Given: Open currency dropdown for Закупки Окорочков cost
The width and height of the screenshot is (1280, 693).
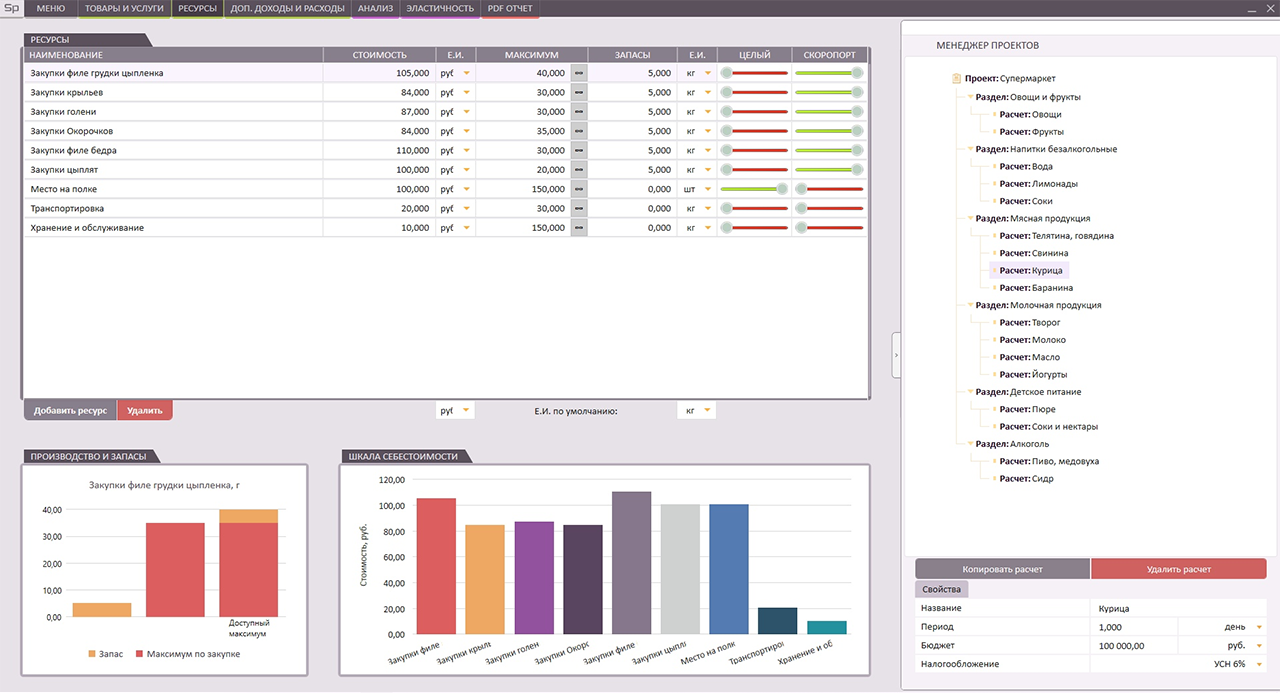Looking at the screenshot, I should point(466,131).
